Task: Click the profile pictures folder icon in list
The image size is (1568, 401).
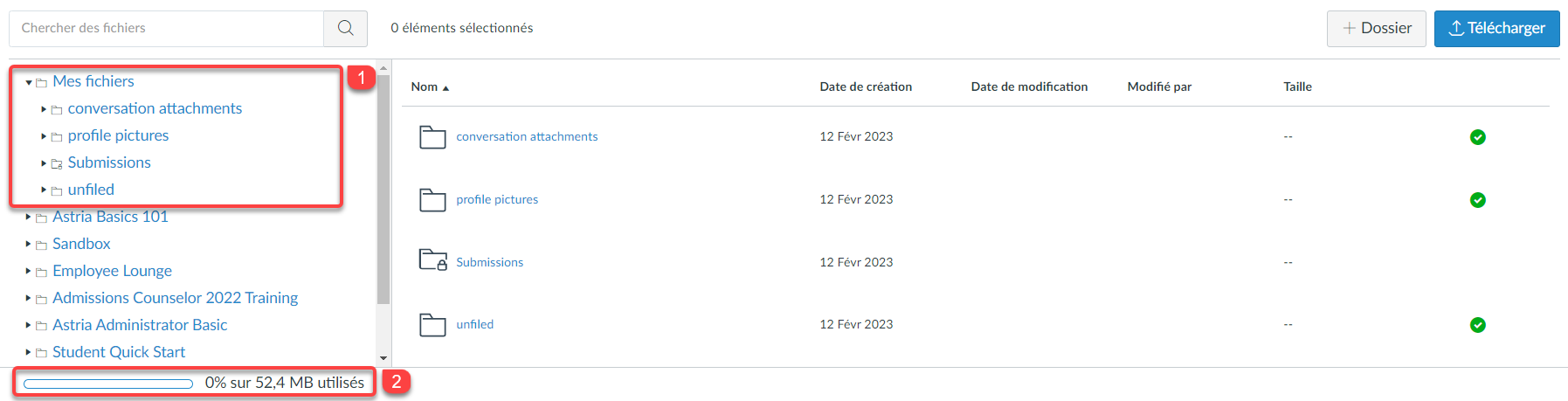Action: pyautogui.click(x=432, y=200)
